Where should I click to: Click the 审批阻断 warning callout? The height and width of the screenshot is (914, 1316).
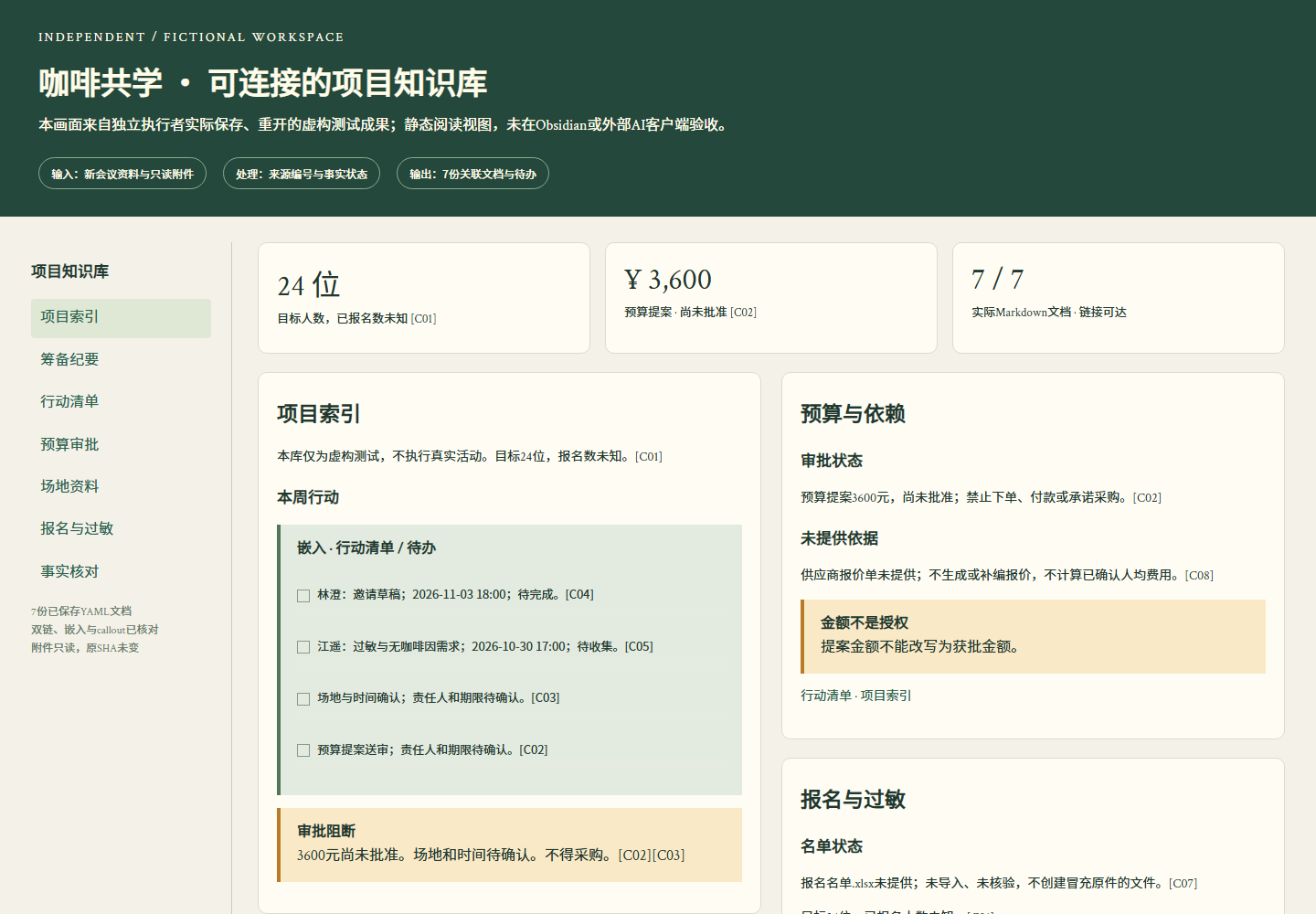coord(510,845)
